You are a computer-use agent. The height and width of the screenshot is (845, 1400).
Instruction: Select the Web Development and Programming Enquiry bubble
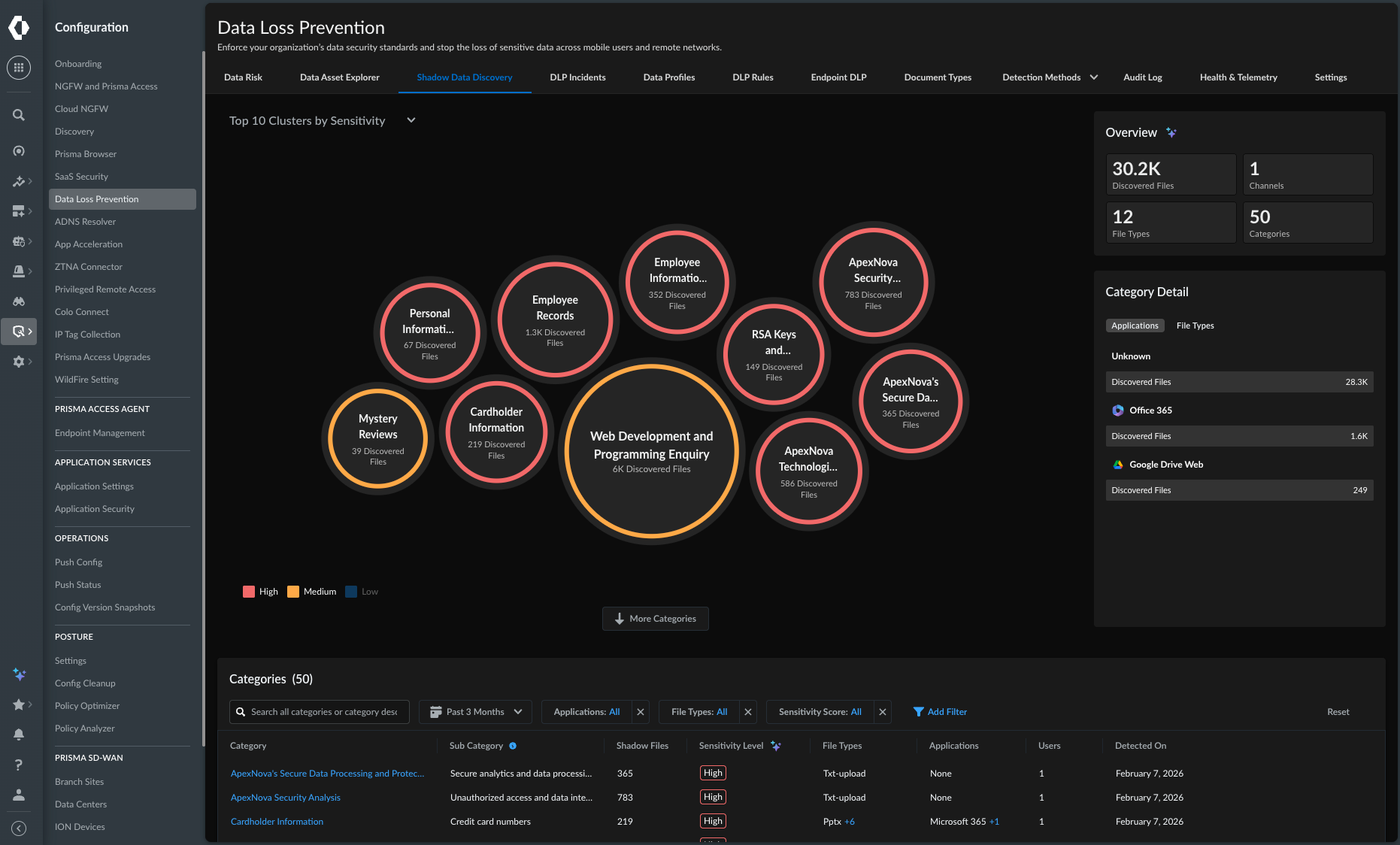click(x=652, y=451)
